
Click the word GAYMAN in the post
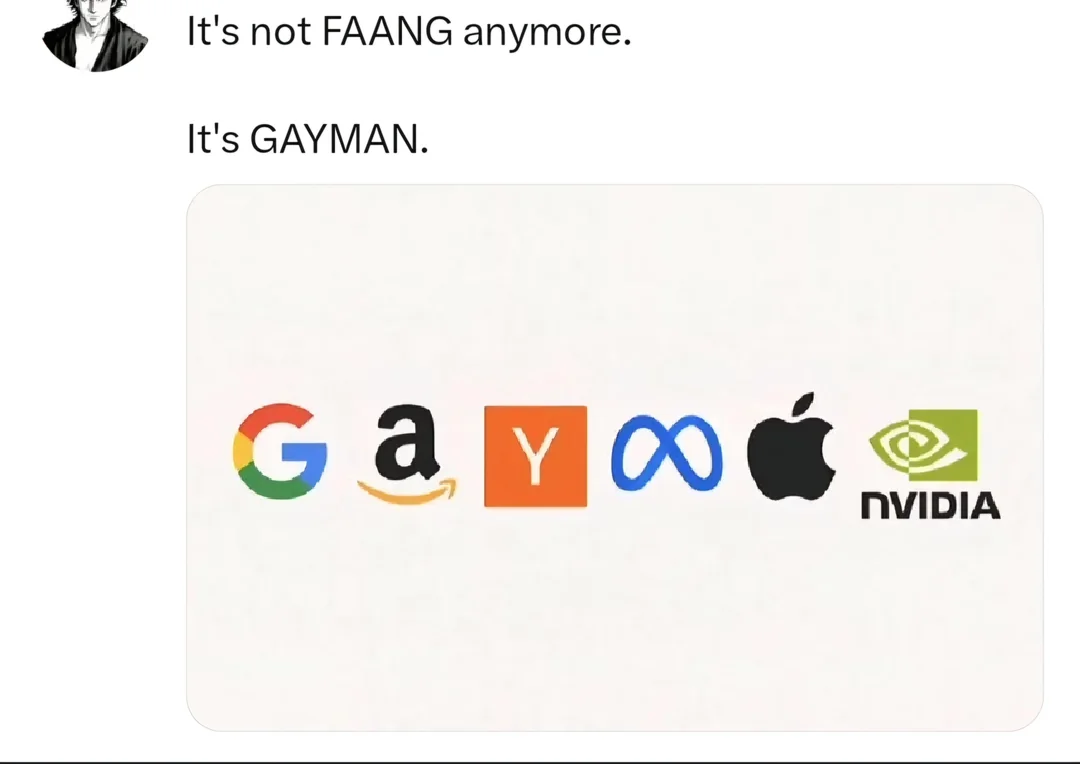335,139
